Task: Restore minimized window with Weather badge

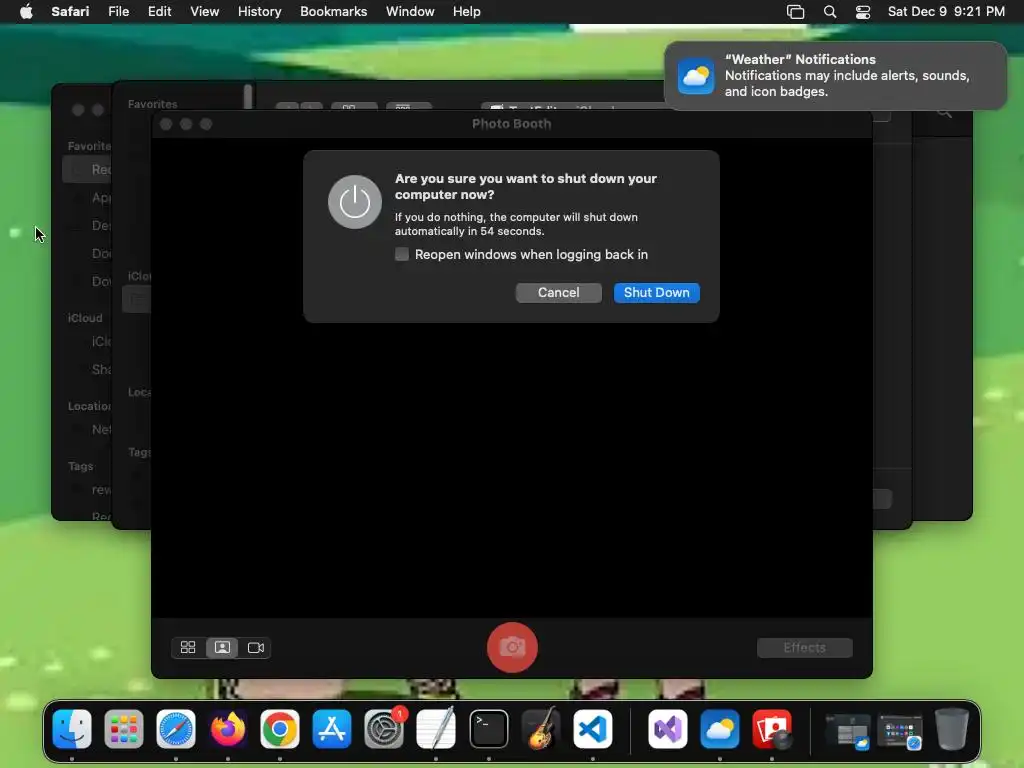Action: coord(848,731)
